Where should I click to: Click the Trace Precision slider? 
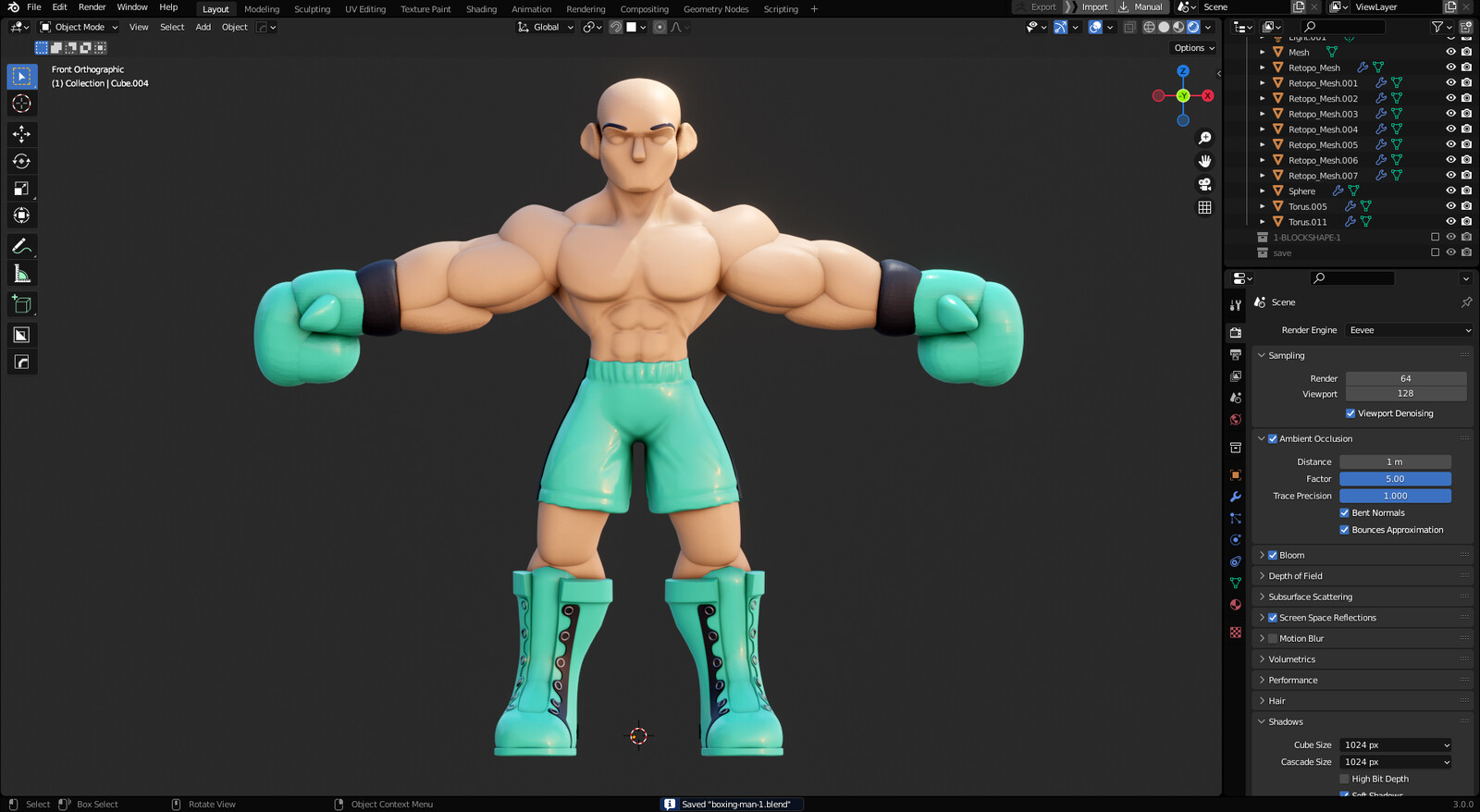click(x=1395, y=497)
